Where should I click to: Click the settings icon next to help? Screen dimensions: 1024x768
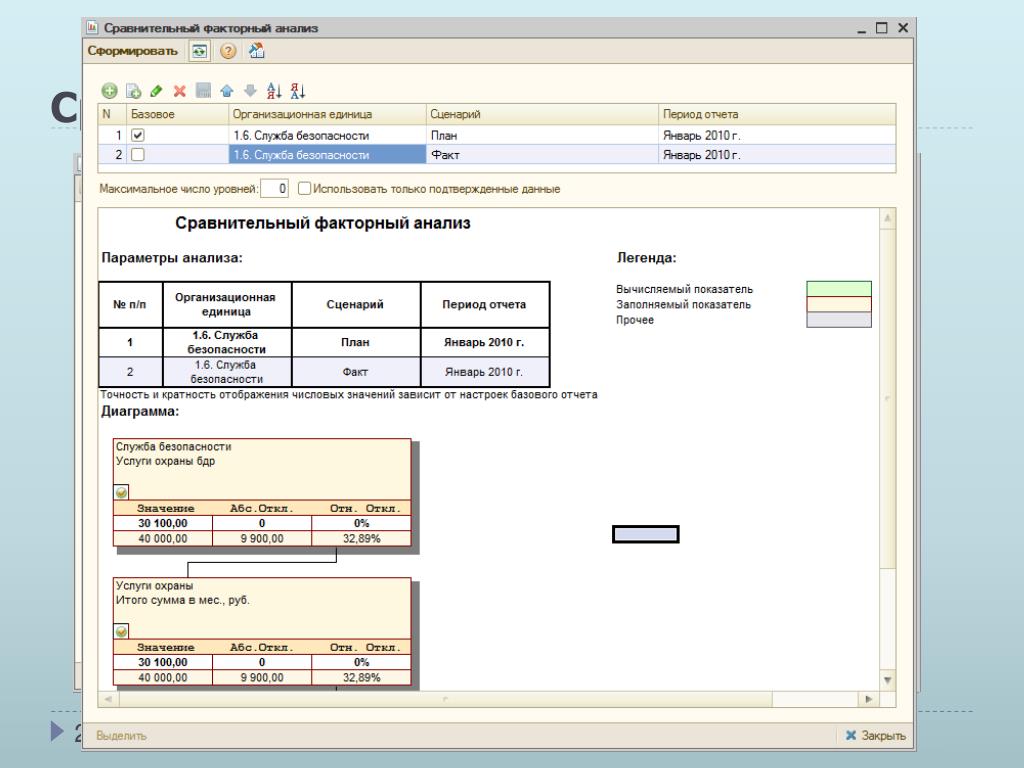tap(257, 51)
